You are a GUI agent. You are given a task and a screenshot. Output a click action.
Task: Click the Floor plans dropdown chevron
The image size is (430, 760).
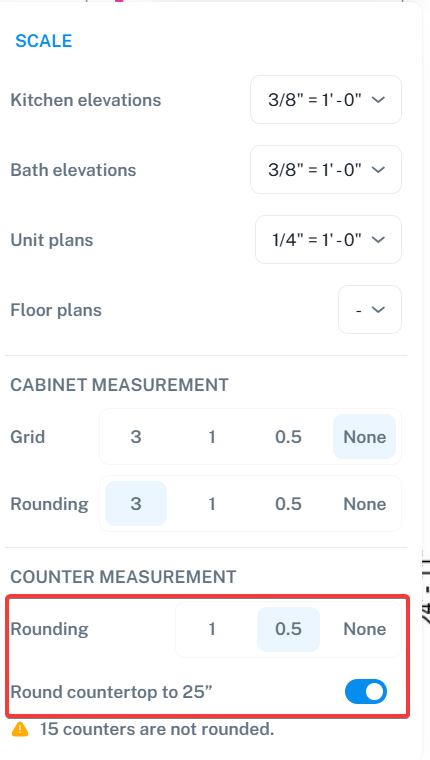coord(378,310)
